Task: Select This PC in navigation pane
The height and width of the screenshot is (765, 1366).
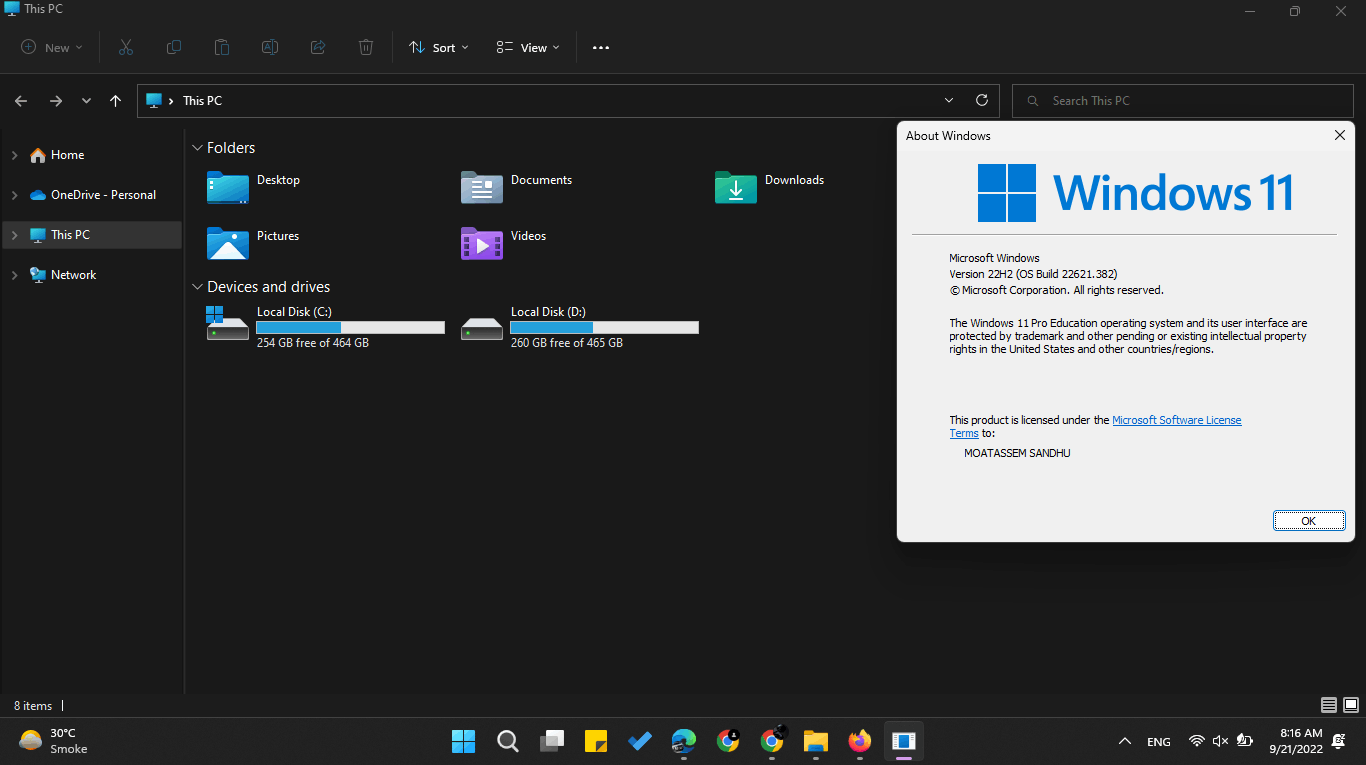Action: click(92, 235)
